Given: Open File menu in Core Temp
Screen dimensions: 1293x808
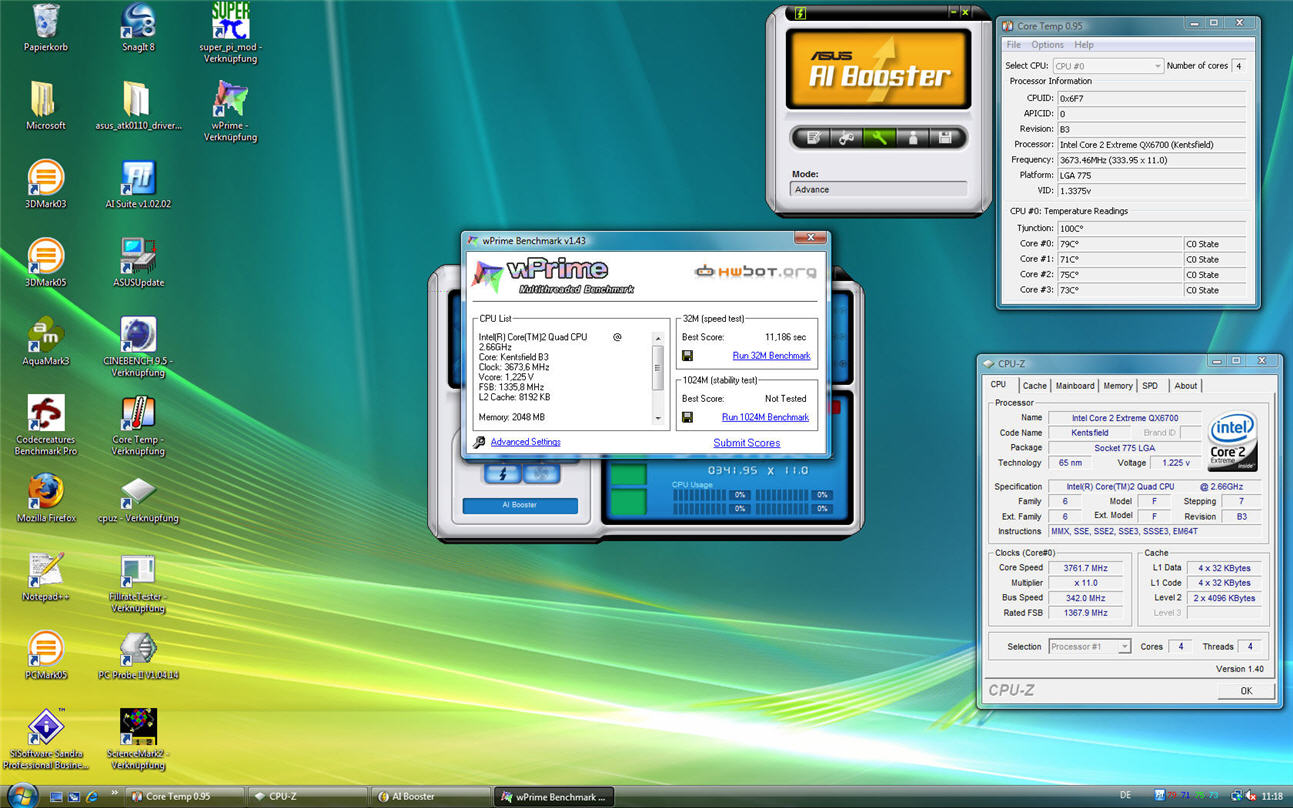Looking at the screenshot, I should (x=1014, y=45).
